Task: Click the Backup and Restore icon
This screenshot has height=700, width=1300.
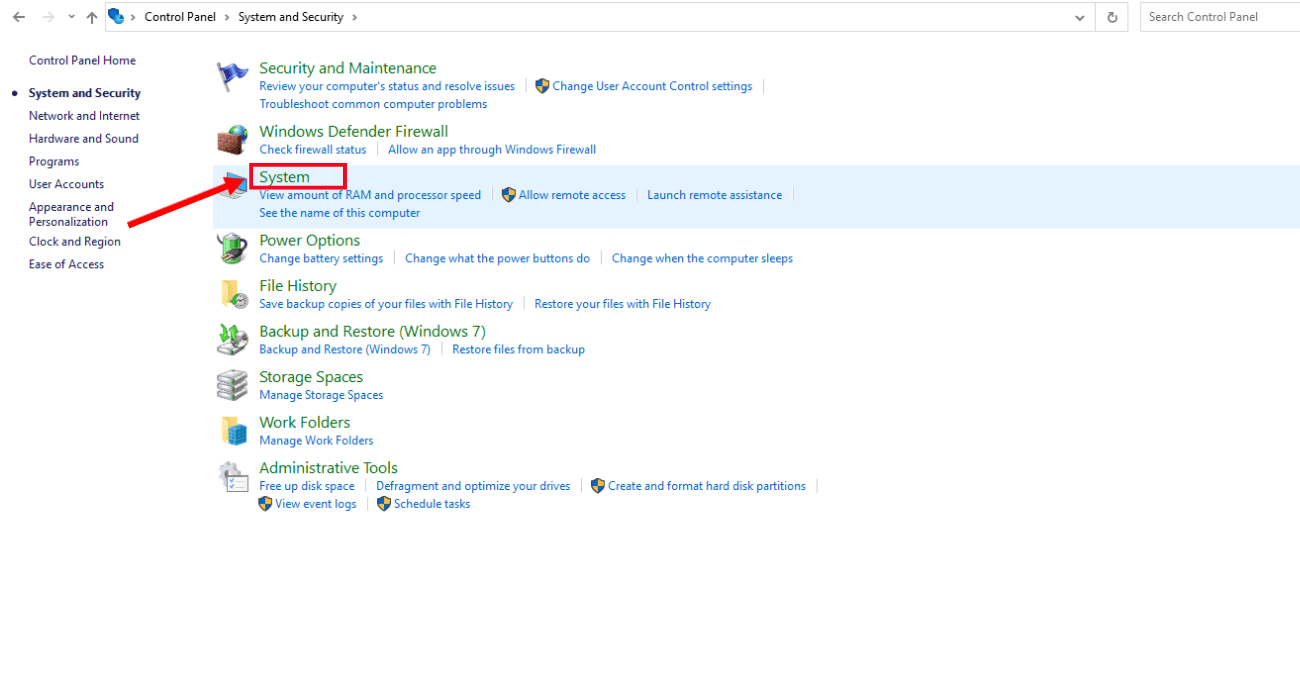Action: pos(233,340)
